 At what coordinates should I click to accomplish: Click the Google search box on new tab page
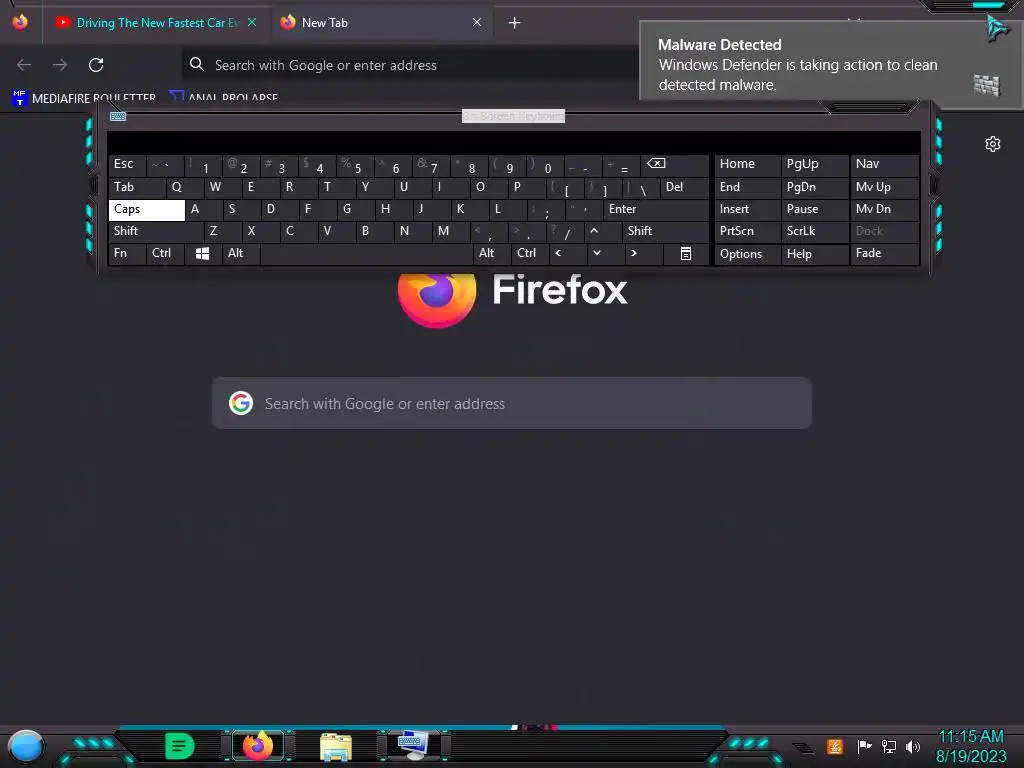(x=511, y=403)
